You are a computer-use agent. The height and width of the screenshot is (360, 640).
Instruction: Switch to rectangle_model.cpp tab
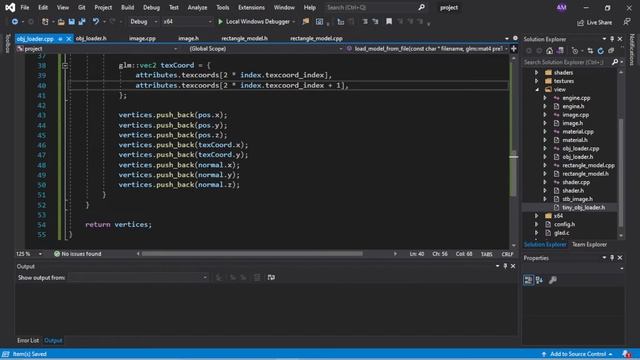tap(316, 38)
